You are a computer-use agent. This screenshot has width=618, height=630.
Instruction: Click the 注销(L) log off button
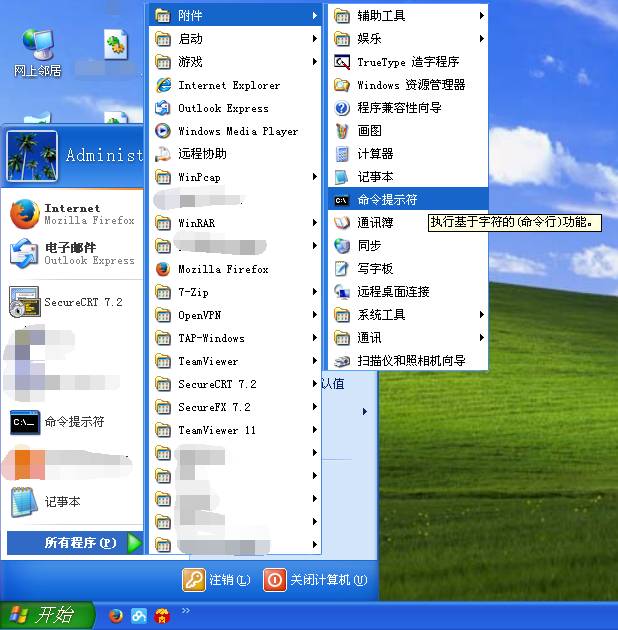coord(217,580)
